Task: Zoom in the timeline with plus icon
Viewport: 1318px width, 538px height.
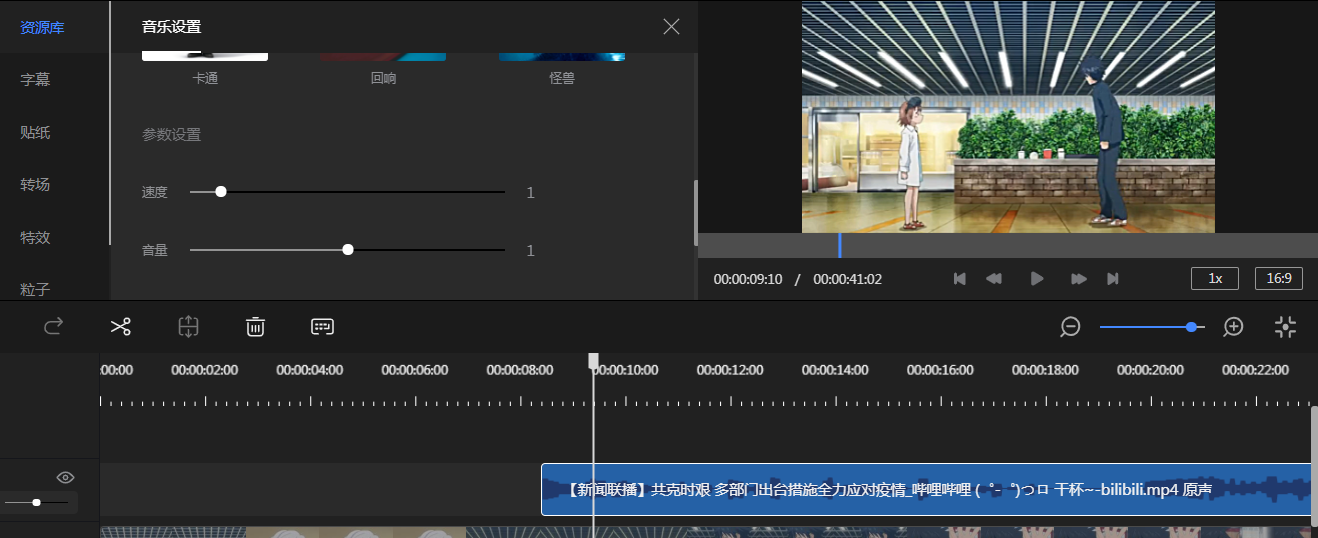Action: click(1234, 326)
